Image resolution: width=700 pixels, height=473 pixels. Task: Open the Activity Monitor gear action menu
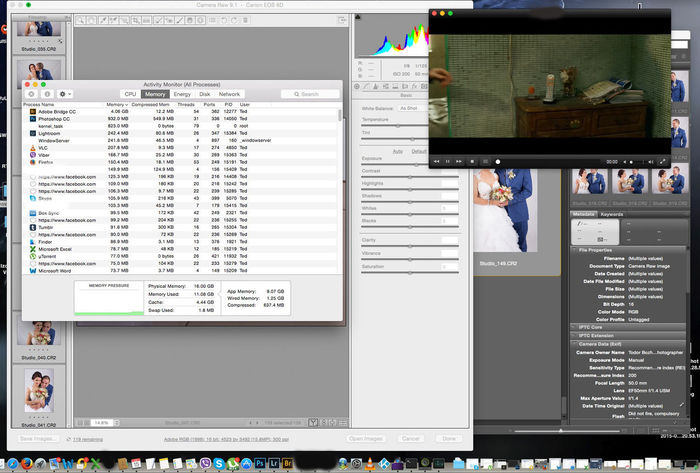(66, 93)
